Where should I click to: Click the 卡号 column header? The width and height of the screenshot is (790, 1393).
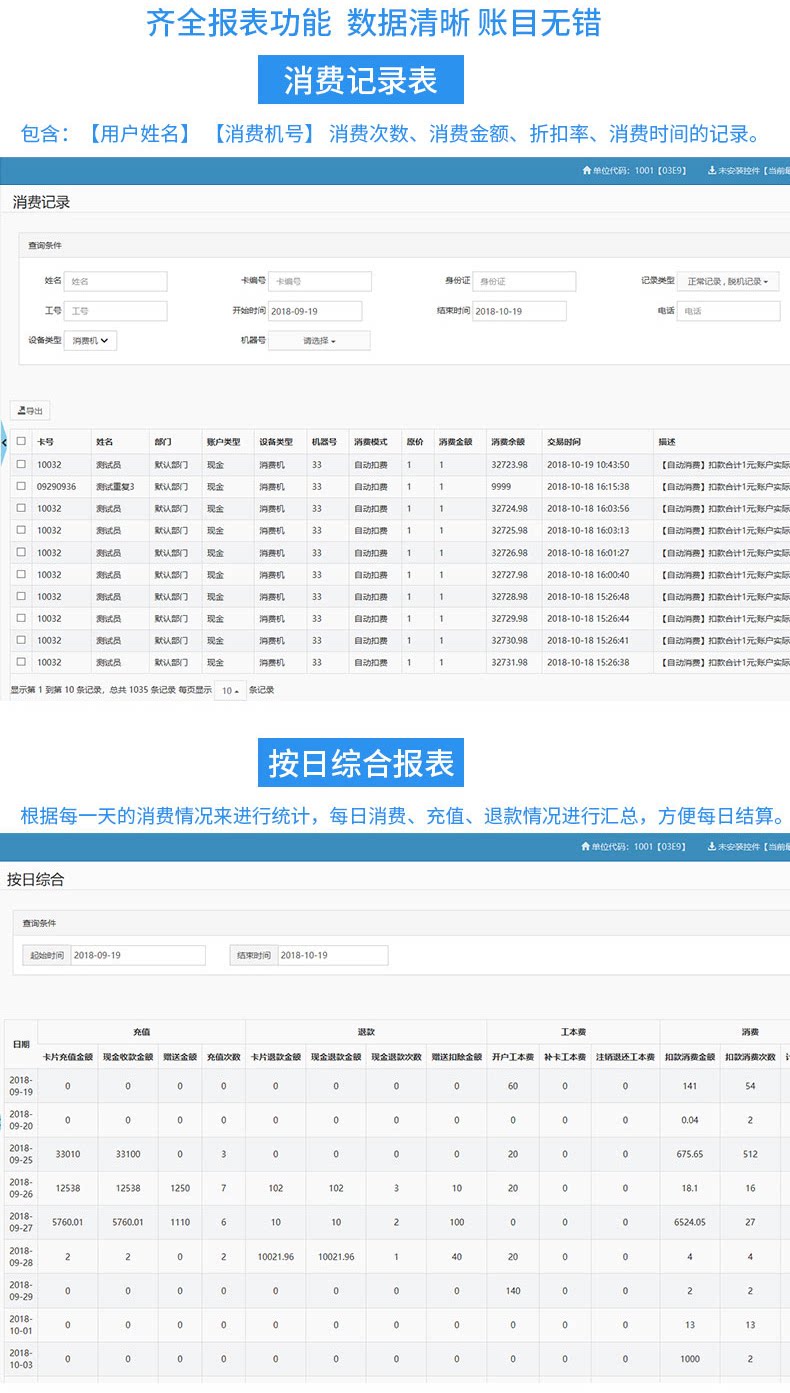coord(45,441)
